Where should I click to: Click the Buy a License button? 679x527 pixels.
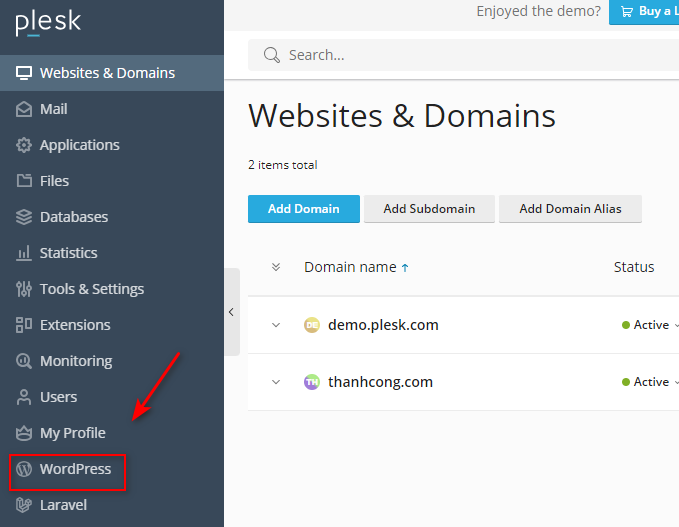pyautogui.click(x=644, y=12)
